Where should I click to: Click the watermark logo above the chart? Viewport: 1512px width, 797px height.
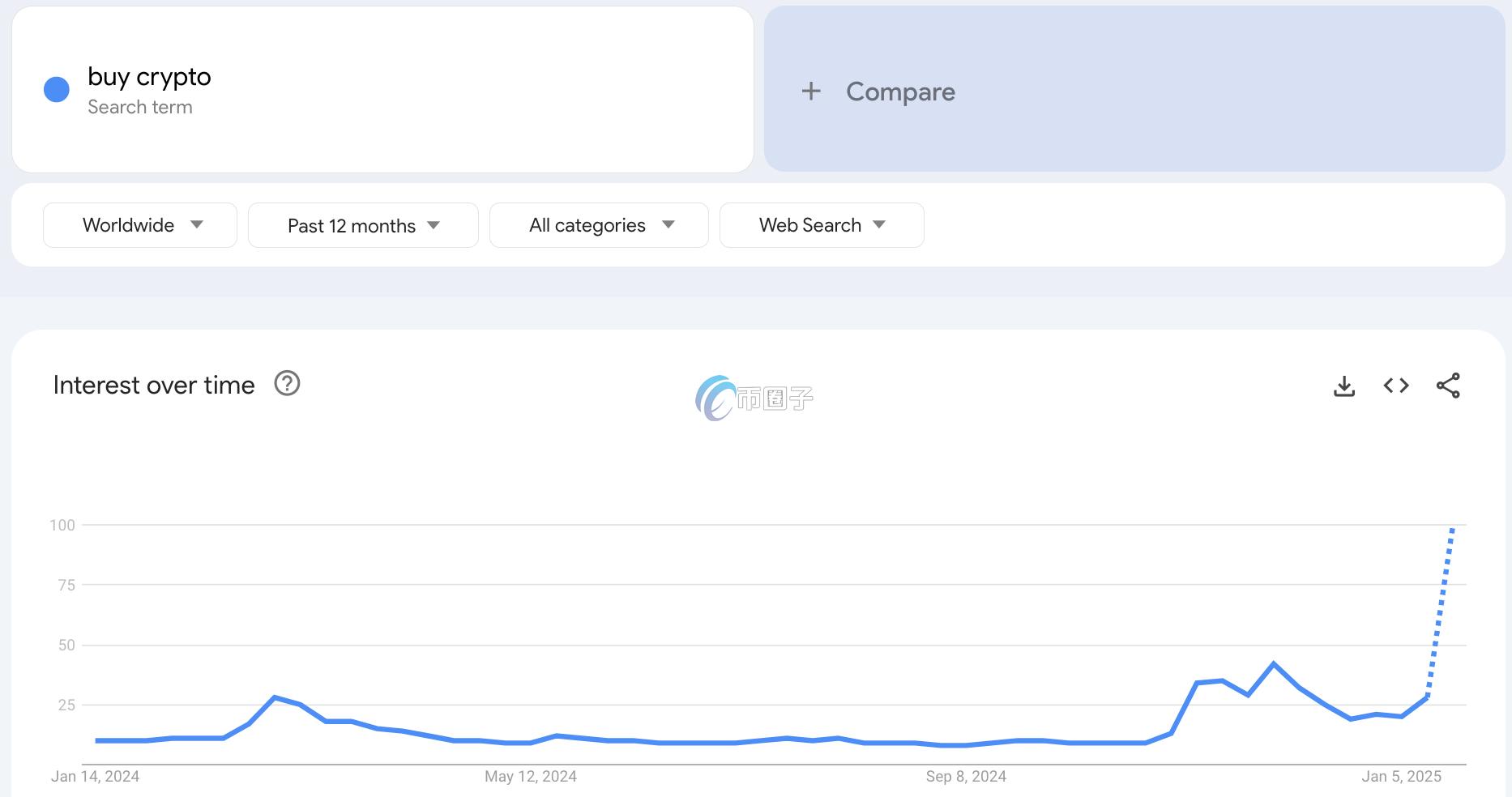(x=754, y=398)
